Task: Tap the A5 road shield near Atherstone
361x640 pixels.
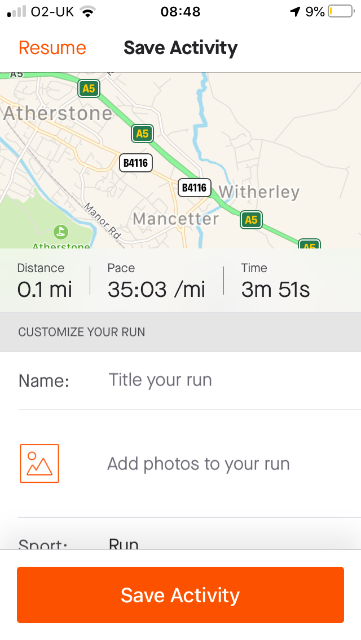Action: [89, 88]
